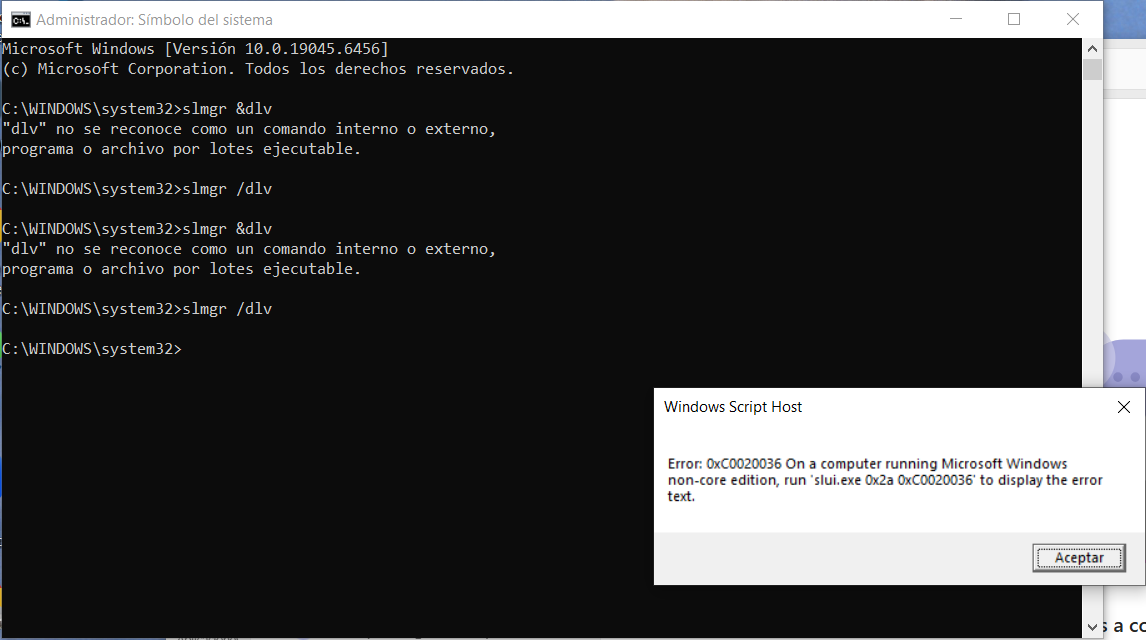Click Aceptar in the Windows Script Host dialog
1146x640 pixels.
coord(1079,557)
